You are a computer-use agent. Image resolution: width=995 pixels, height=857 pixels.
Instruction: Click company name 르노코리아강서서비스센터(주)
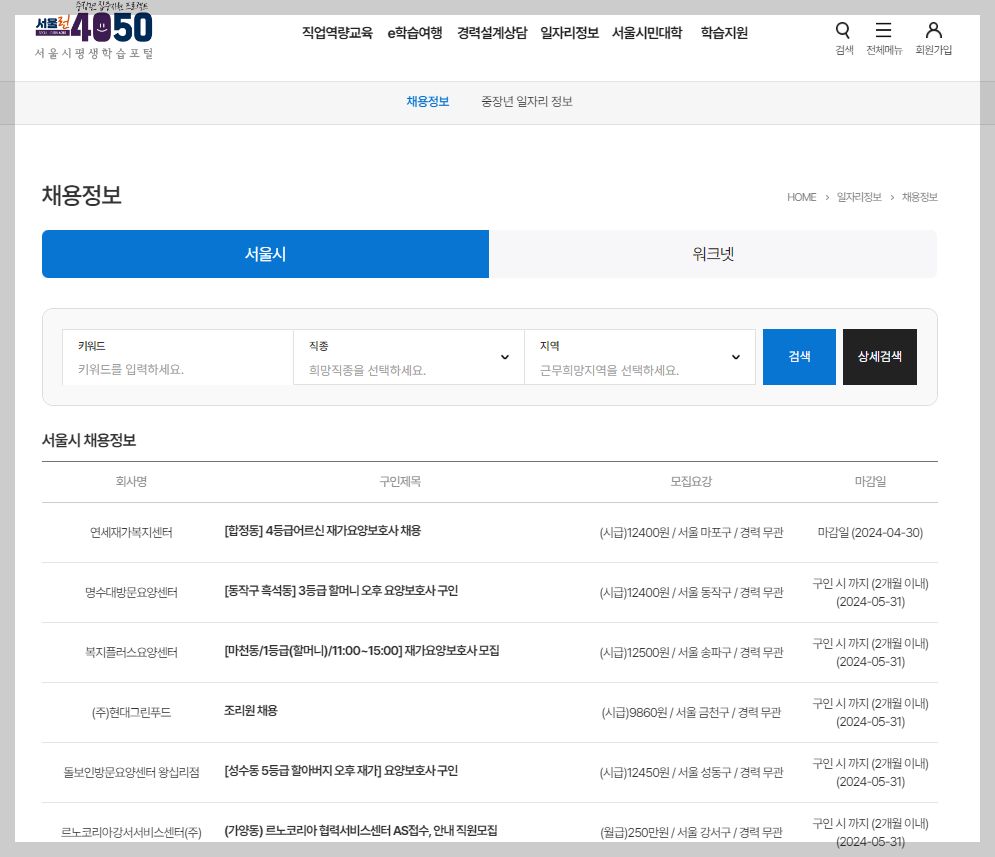(x=131, y=832)
